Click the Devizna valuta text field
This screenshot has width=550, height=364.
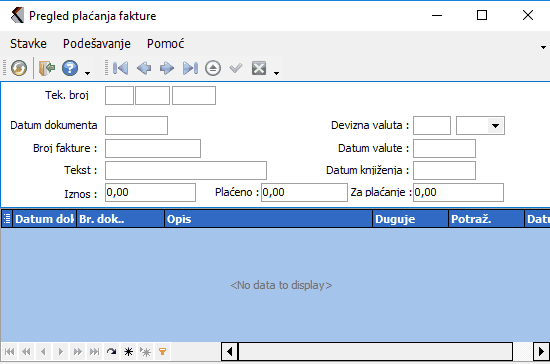432,126
